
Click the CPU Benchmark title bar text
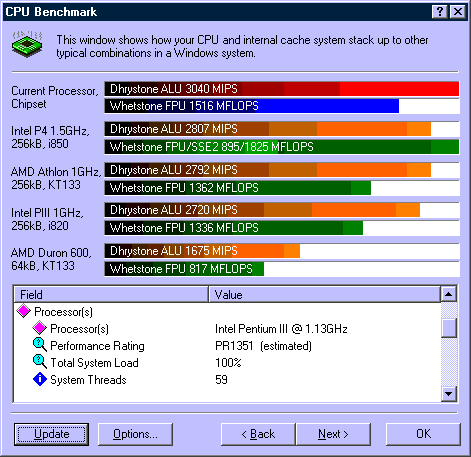(x=51, y=12)
